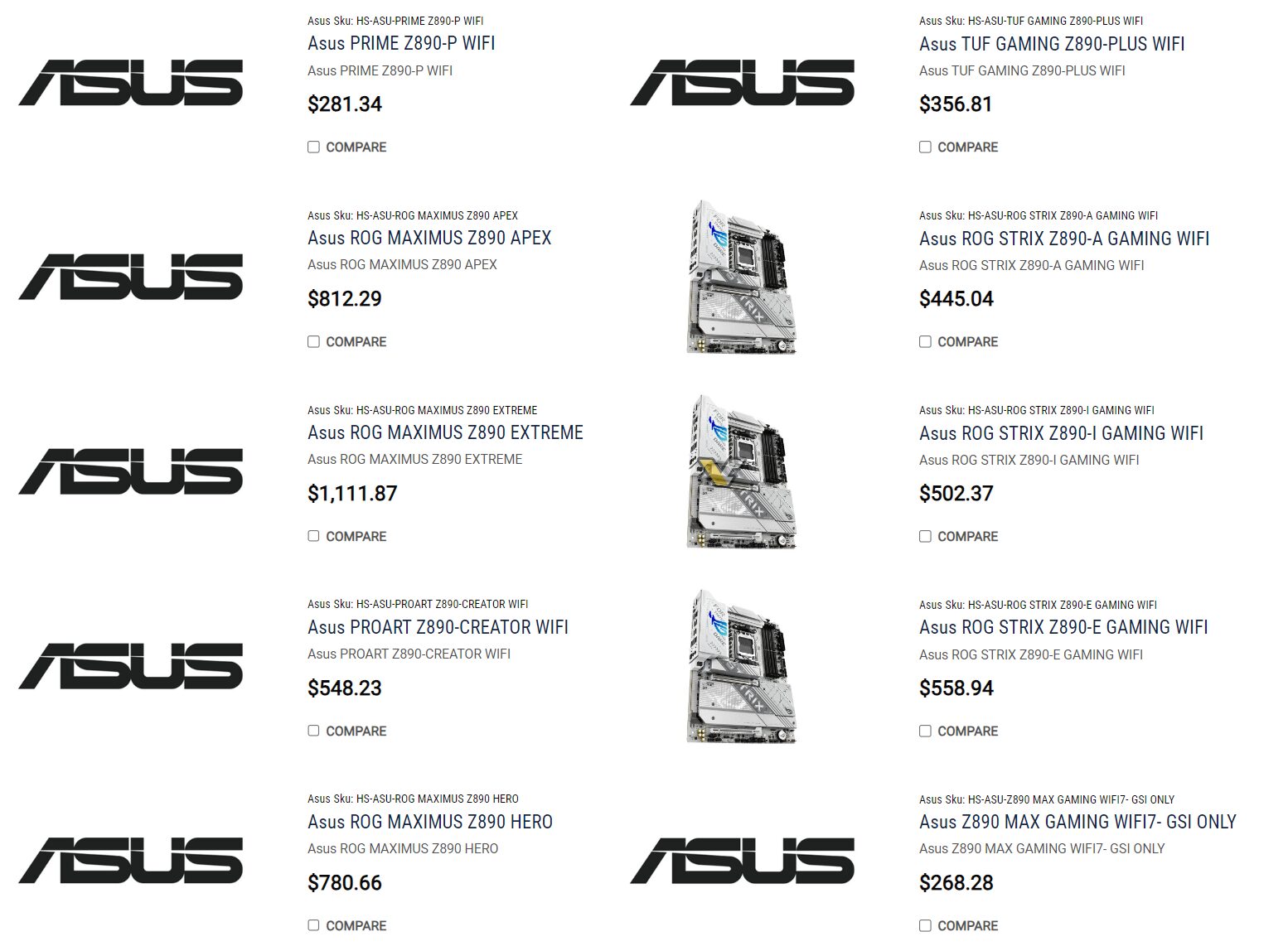Screen dimensions: 1288x951
Task: Open the ROG STRIX Z890-A motherboard image
Action: coord(742,277)
